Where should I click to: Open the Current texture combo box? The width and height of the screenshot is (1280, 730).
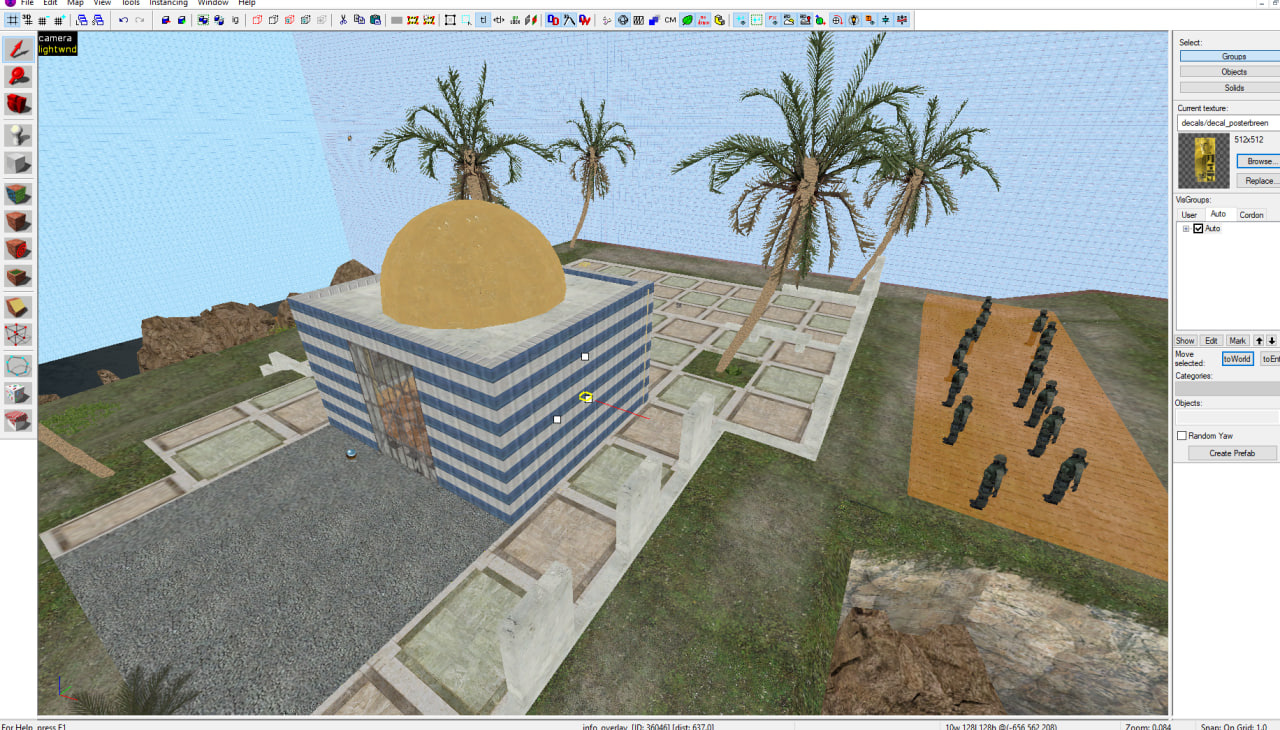point(1228,123)
